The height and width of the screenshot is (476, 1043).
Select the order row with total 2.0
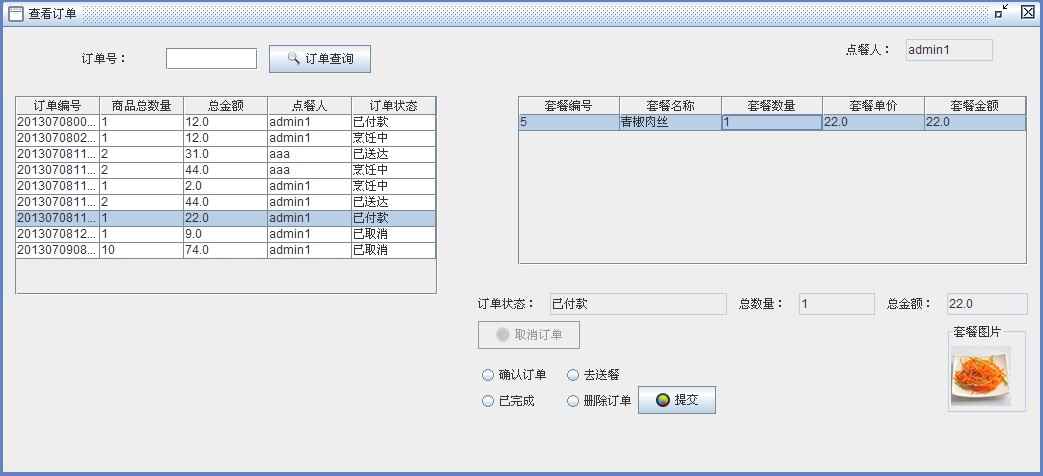click(225, 186)
